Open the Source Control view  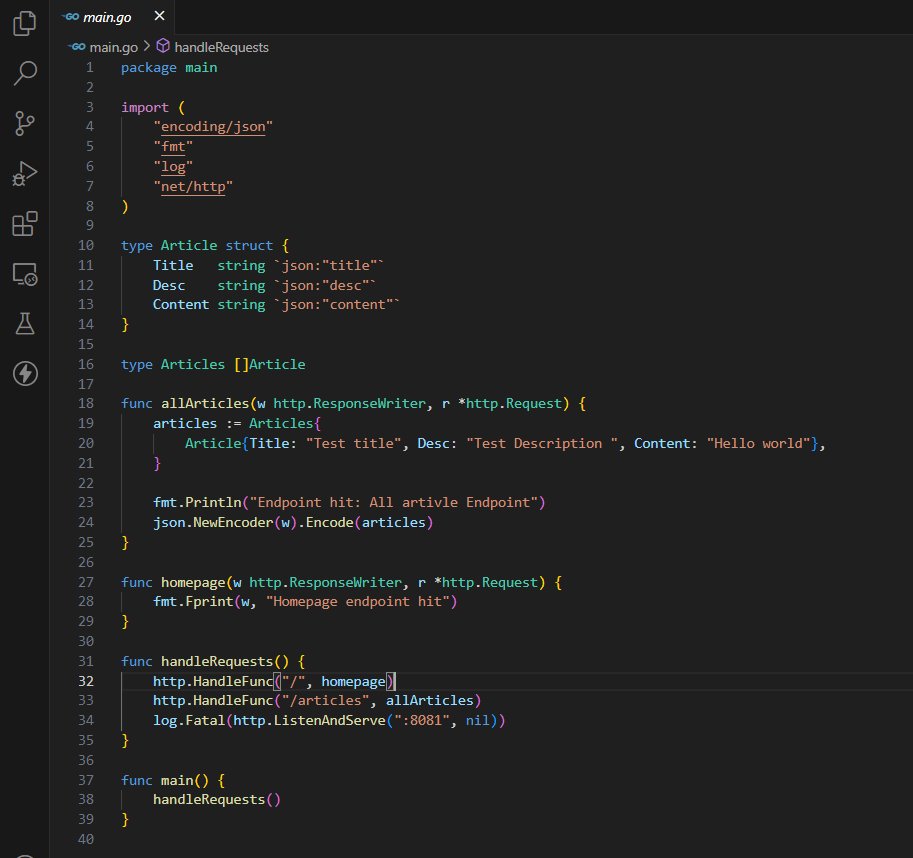click(23, 123)
